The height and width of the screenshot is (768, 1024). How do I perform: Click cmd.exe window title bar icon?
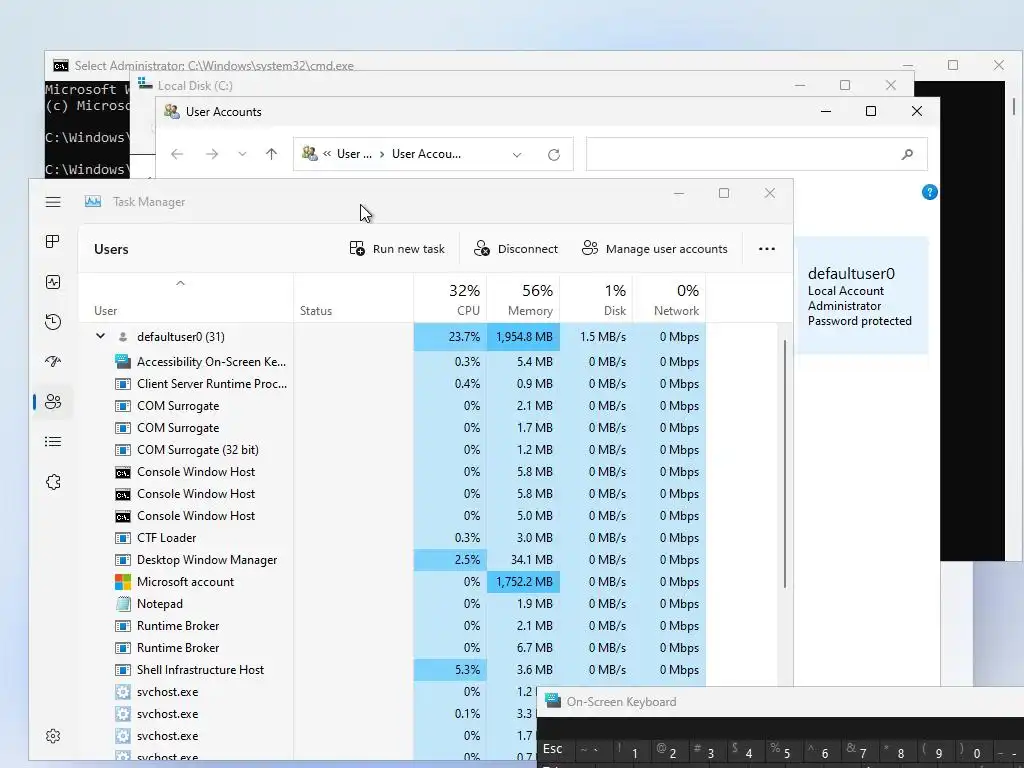[x=61, y=65]
